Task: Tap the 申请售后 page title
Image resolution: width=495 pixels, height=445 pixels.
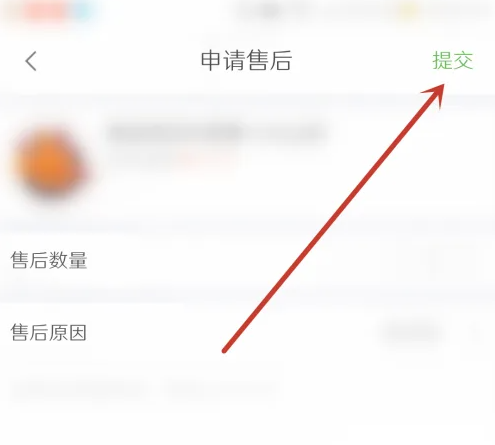Action: click(246, 61)
